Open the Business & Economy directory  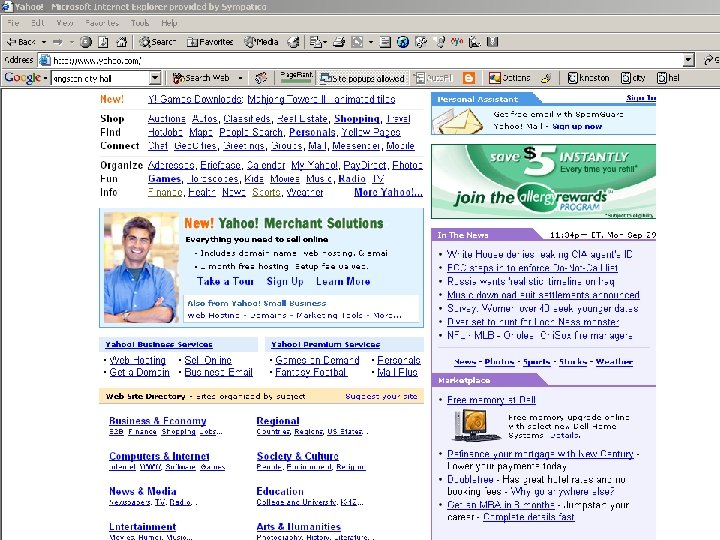click(158, 421)
